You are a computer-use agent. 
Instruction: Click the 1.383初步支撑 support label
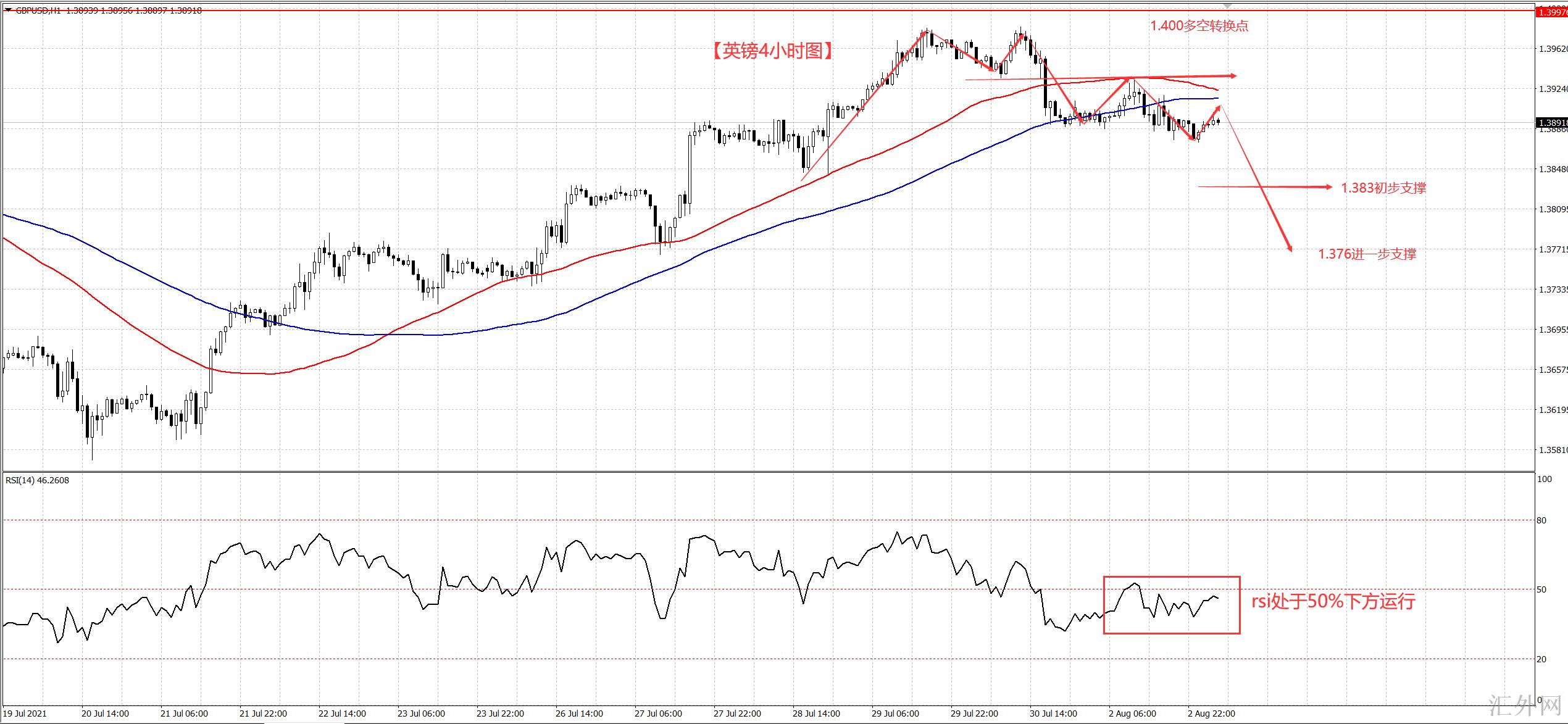click(1383, 188)
